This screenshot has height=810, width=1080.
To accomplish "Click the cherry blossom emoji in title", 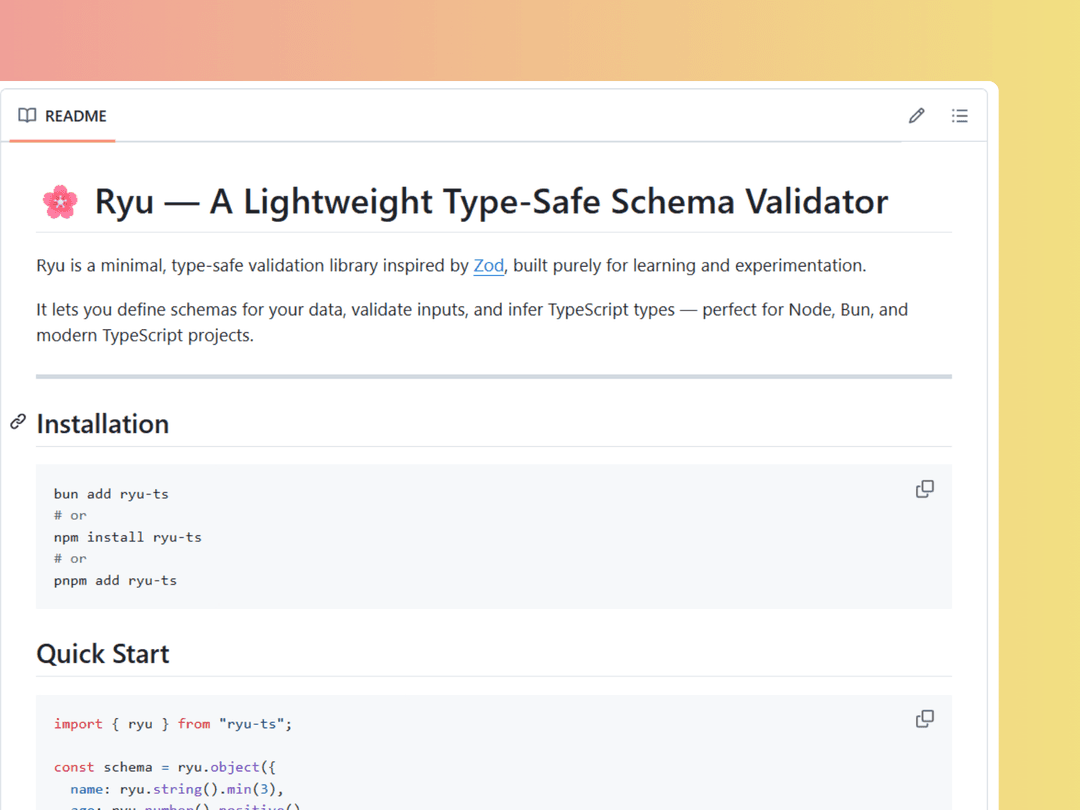I will [60, 202].
